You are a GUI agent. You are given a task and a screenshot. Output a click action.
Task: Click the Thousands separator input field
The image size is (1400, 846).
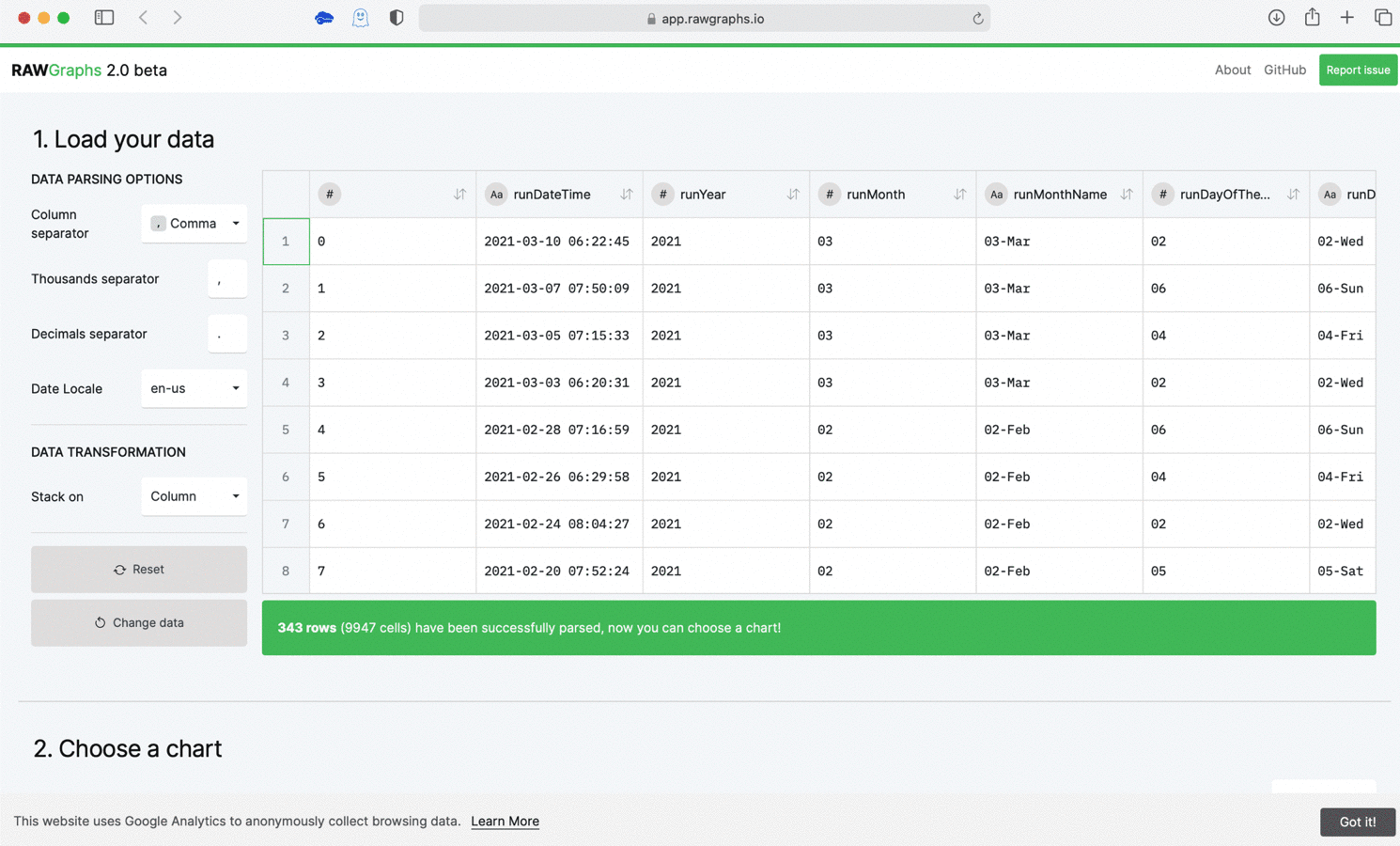226,279
